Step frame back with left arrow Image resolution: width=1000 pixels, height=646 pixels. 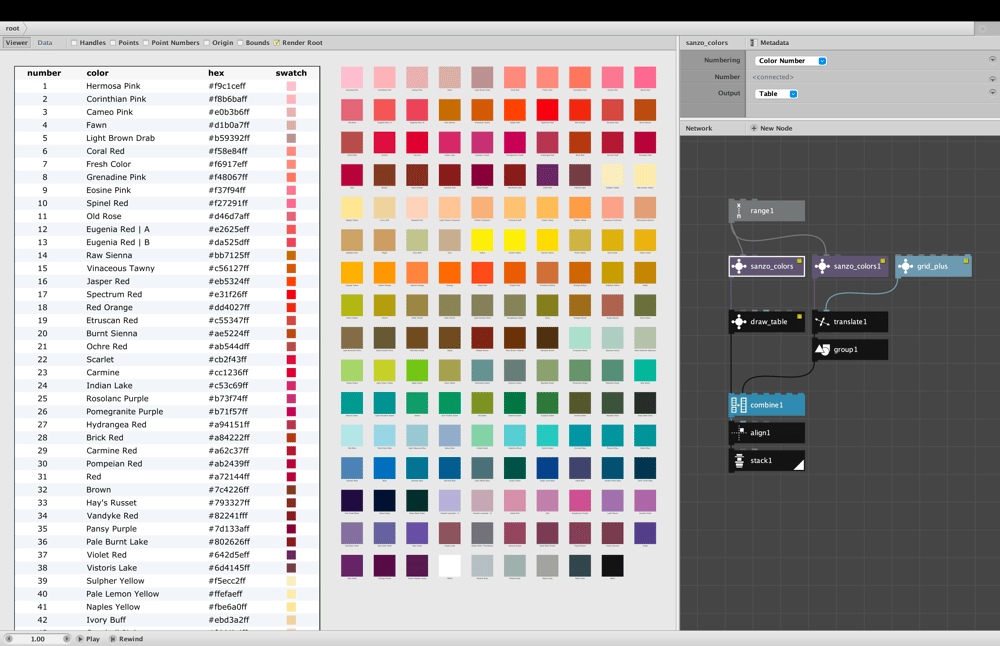(x=9, y=638)
